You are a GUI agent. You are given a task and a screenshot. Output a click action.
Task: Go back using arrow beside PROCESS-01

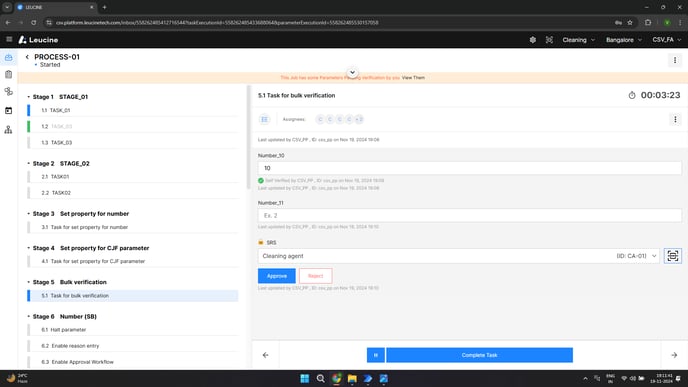click(27, 57)
